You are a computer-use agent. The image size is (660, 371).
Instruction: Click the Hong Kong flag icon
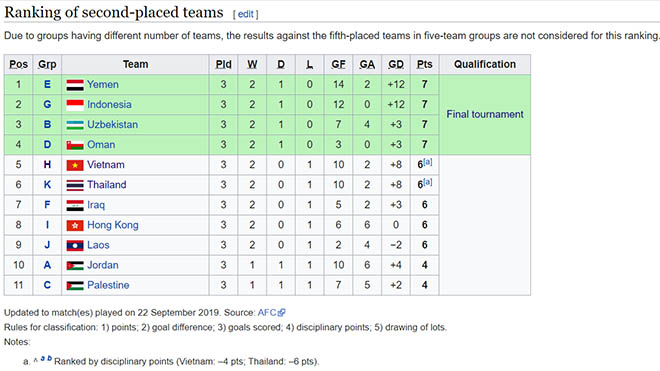(x=75, y=225)
